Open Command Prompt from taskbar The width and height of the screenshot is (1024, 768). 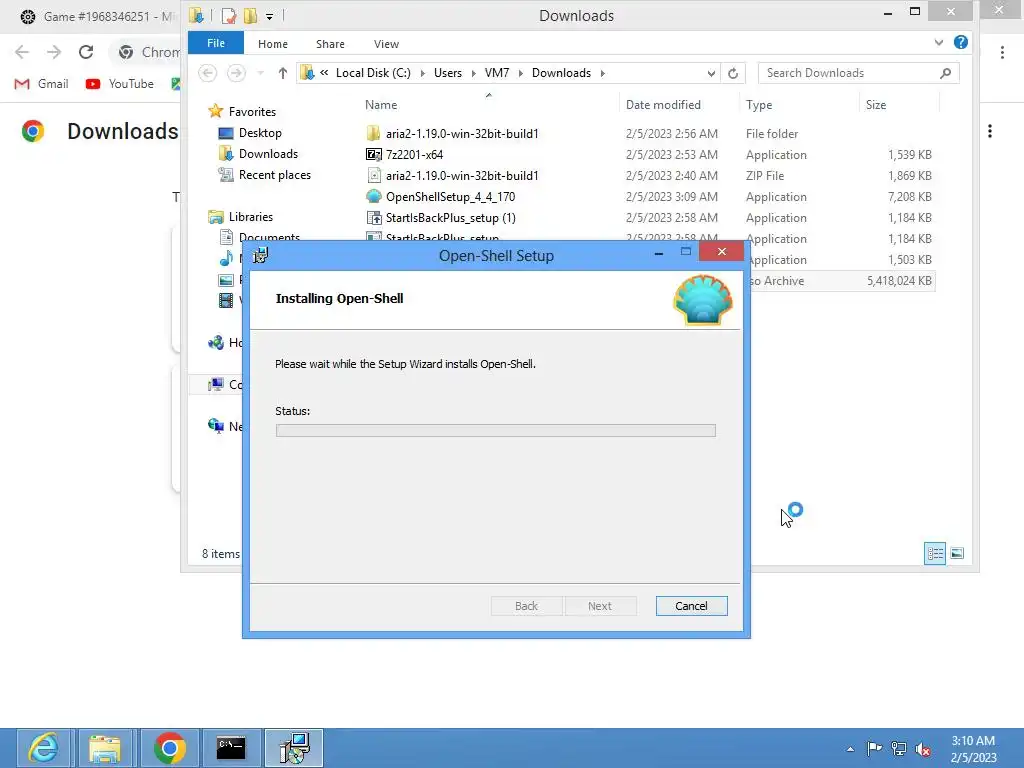point(231,748)
